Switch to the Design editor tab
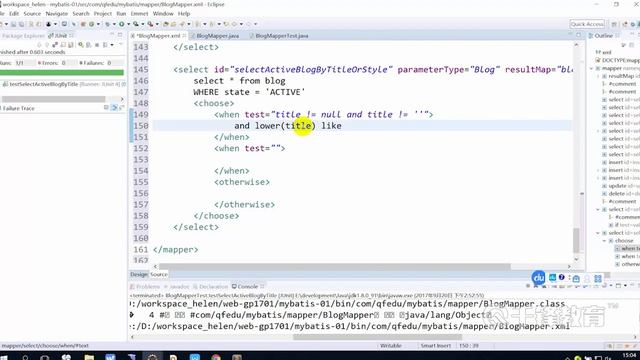The image size is (640, 360). tap(139, 274)
